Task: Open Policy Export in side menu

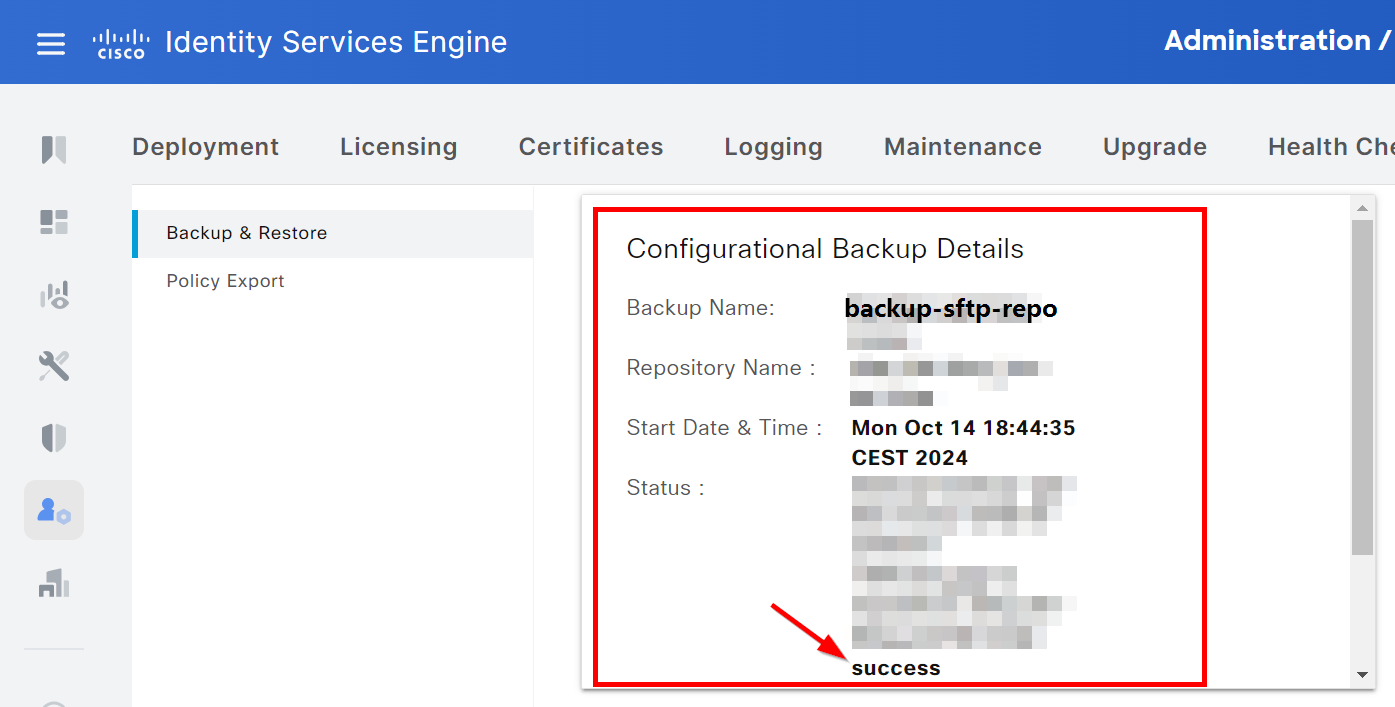Action: click(225, 281)
